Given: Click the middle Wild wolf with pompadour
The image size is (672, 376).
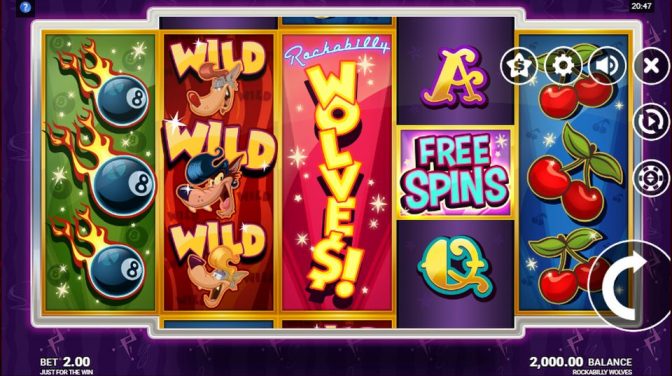Looking at the screenshot, I should tap(218, 169).
